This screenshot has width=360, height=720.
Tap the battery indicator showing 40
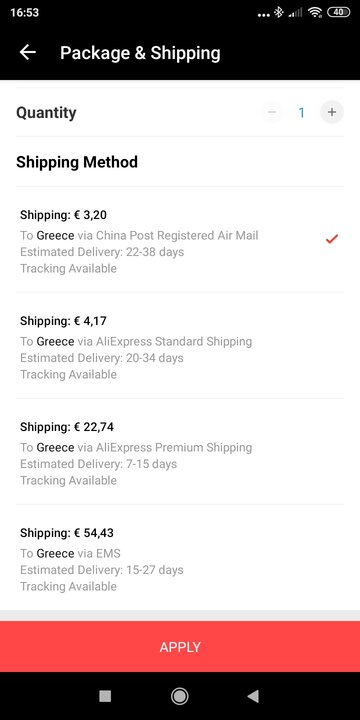[339, 12]
